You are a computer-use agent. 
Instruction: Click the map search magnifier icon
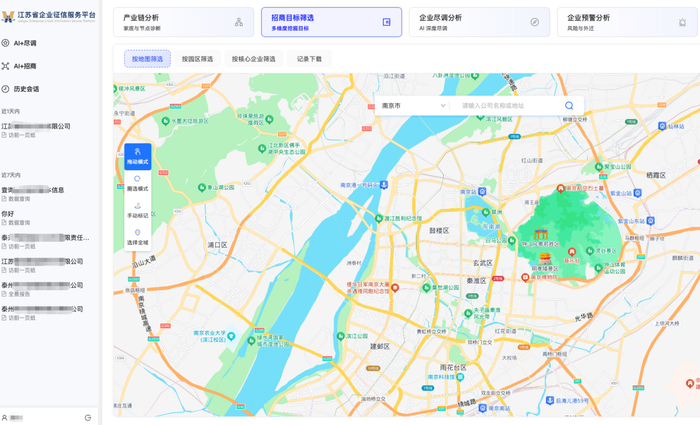[x=569, y=105]
